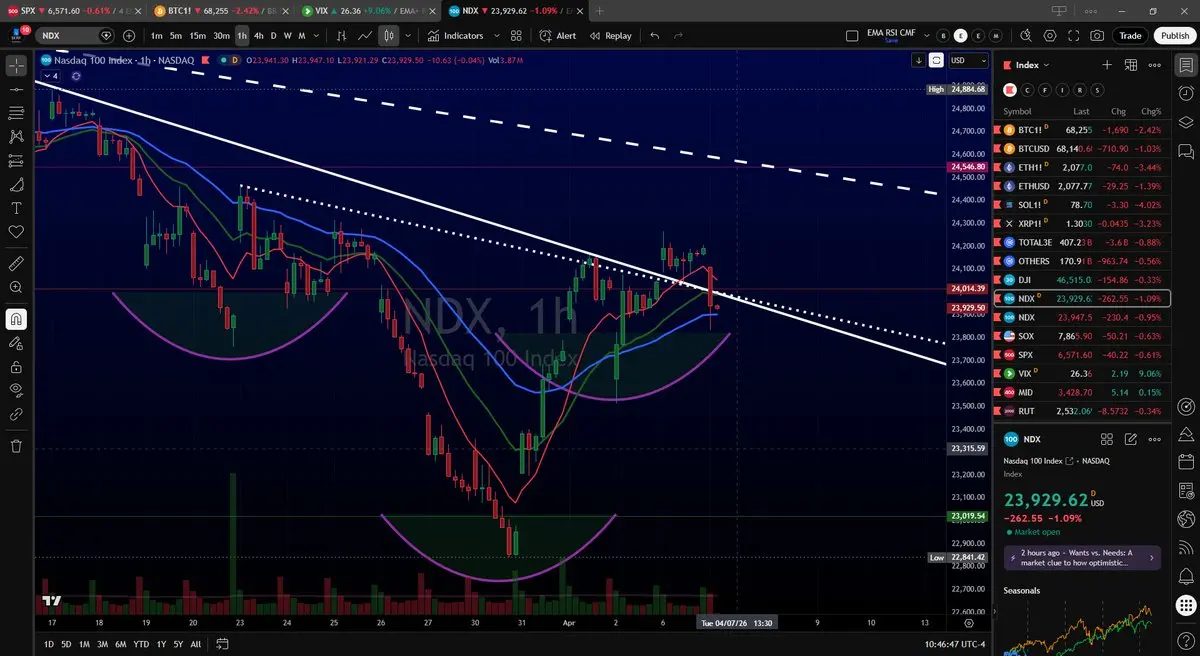Select the W weekly timeframe
The height and width of the screenshot is (656, 1200).
point(288,36)
